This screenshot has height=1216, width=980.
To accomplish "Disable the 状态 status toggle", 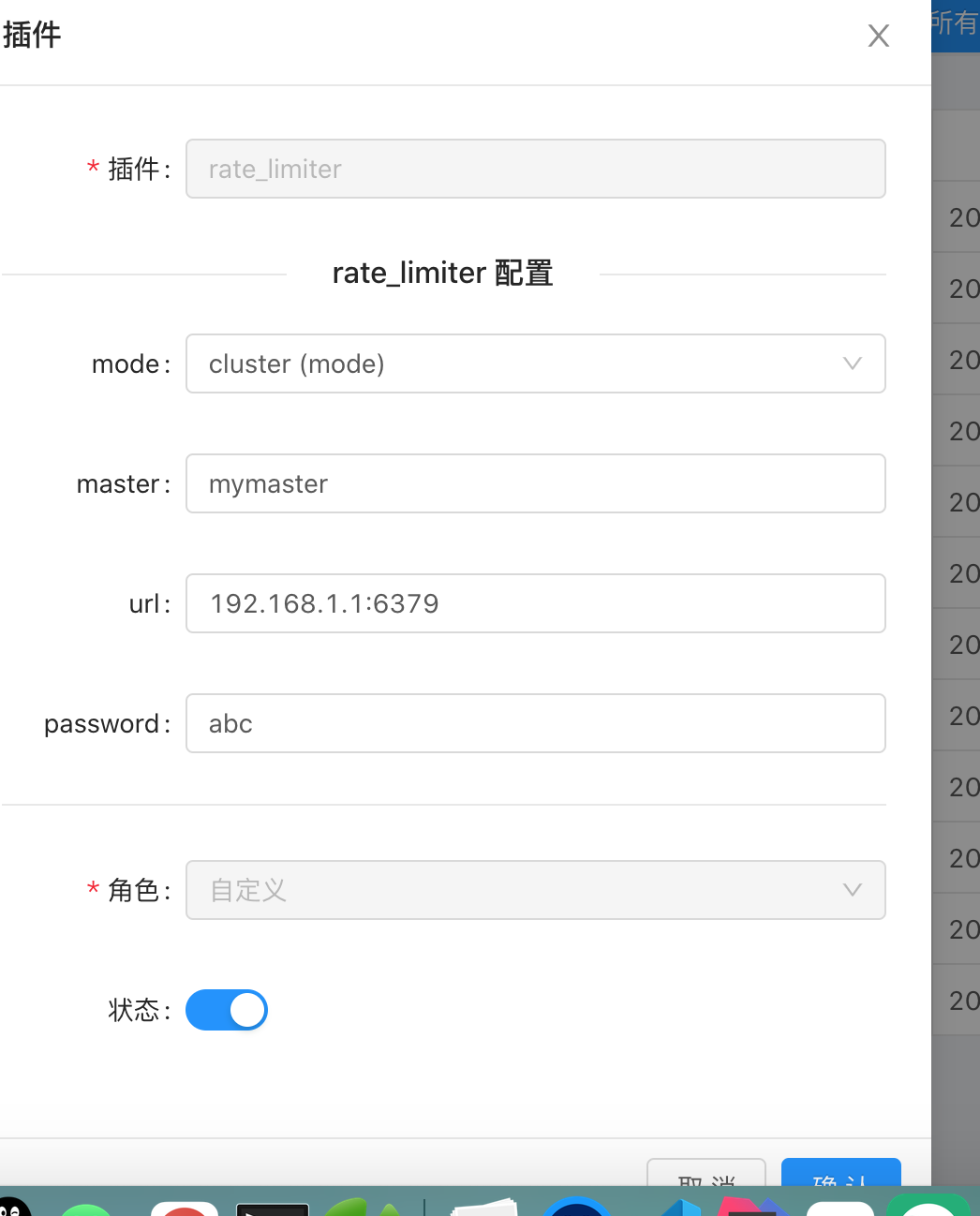I will 226,1010.
